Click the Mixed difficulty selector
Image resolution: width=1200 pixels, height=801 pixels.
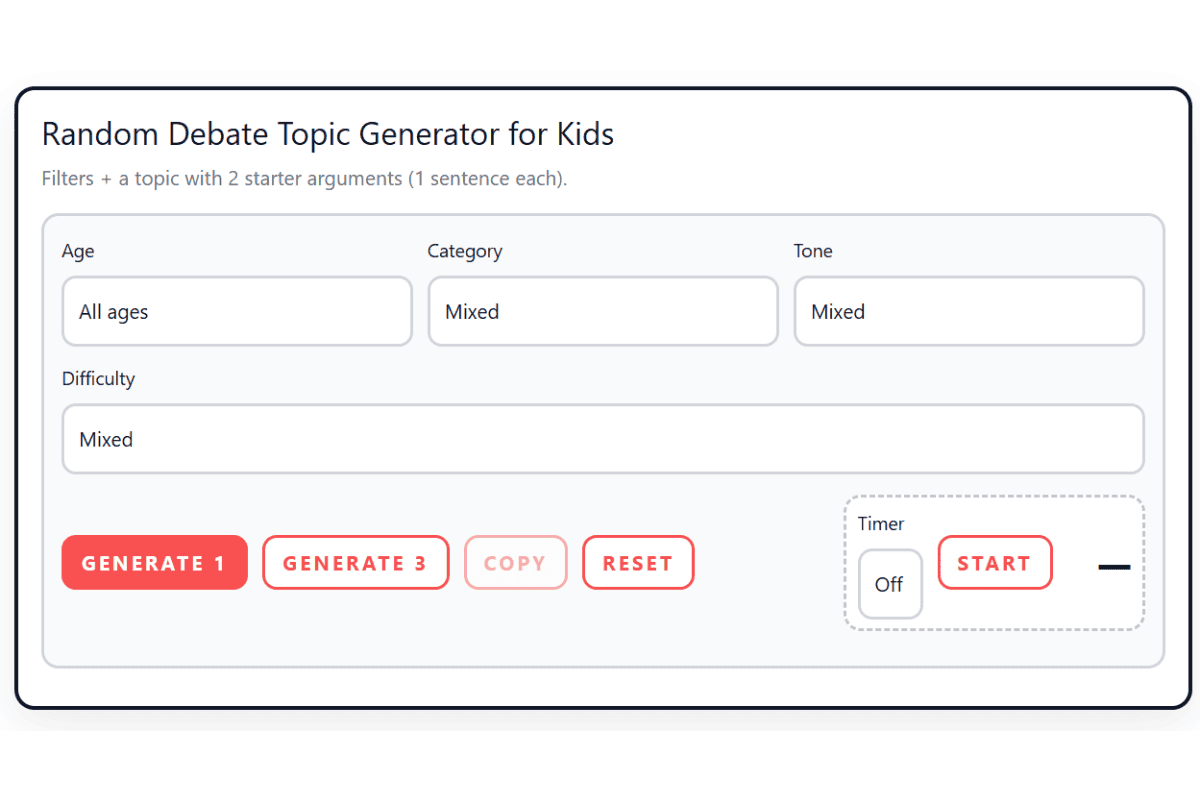click(602, 439)
